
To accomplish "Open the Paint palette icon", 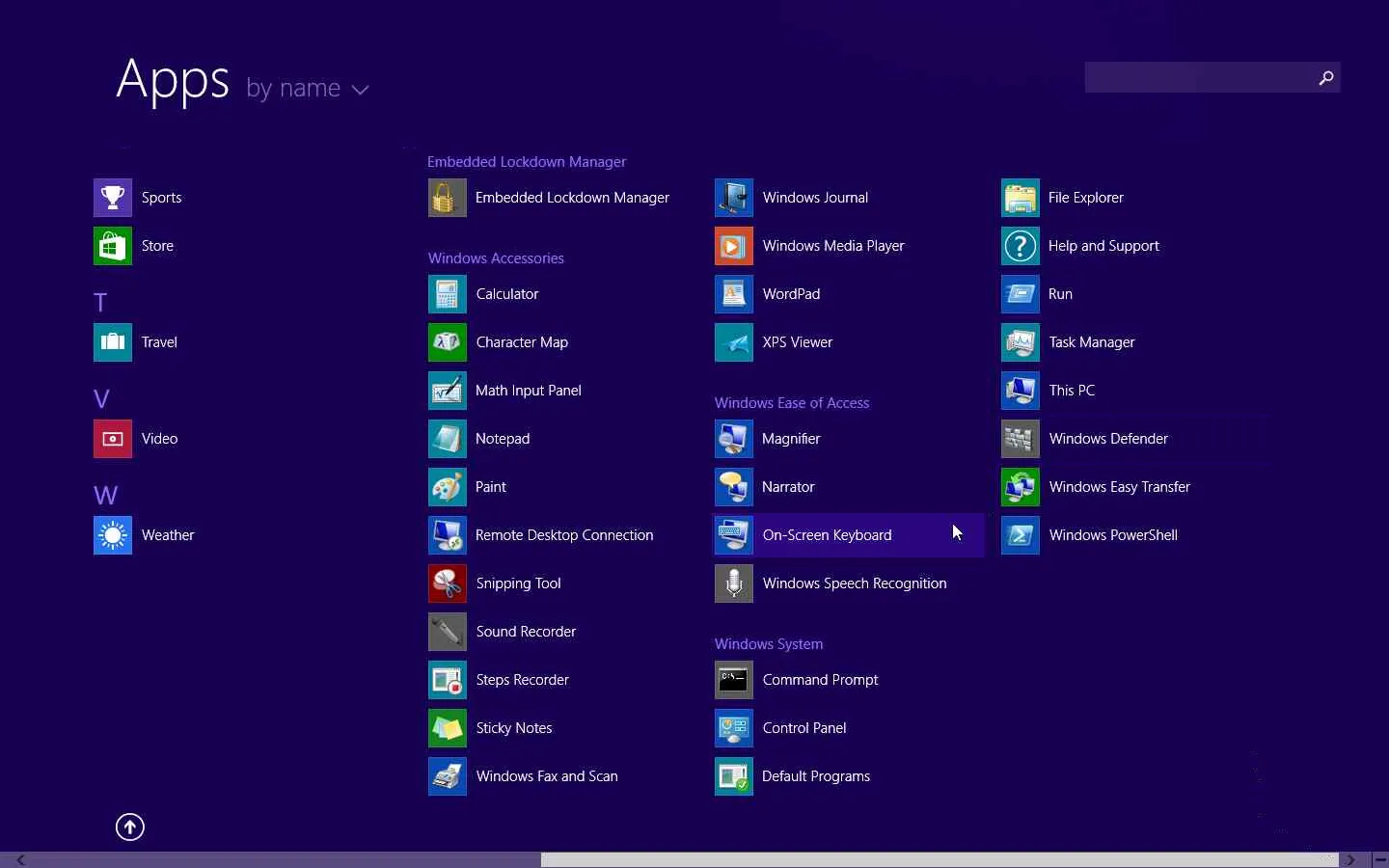I will [448, 487].
